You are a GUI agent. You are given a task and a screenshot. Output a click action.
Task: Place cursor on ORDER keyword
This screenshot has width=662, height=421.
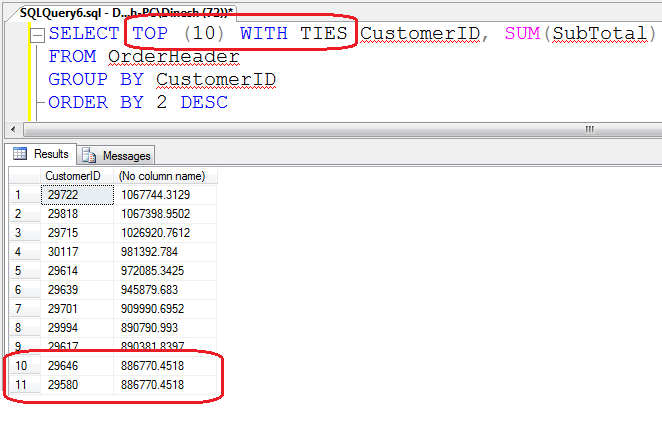78,103
